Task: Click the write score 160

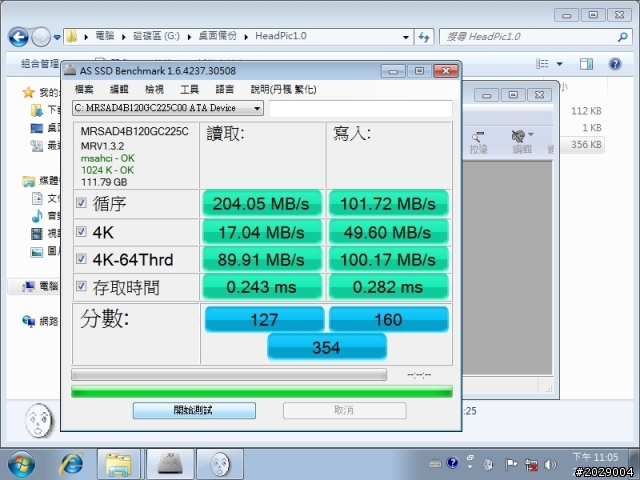Action: click(x=389, y=319)
